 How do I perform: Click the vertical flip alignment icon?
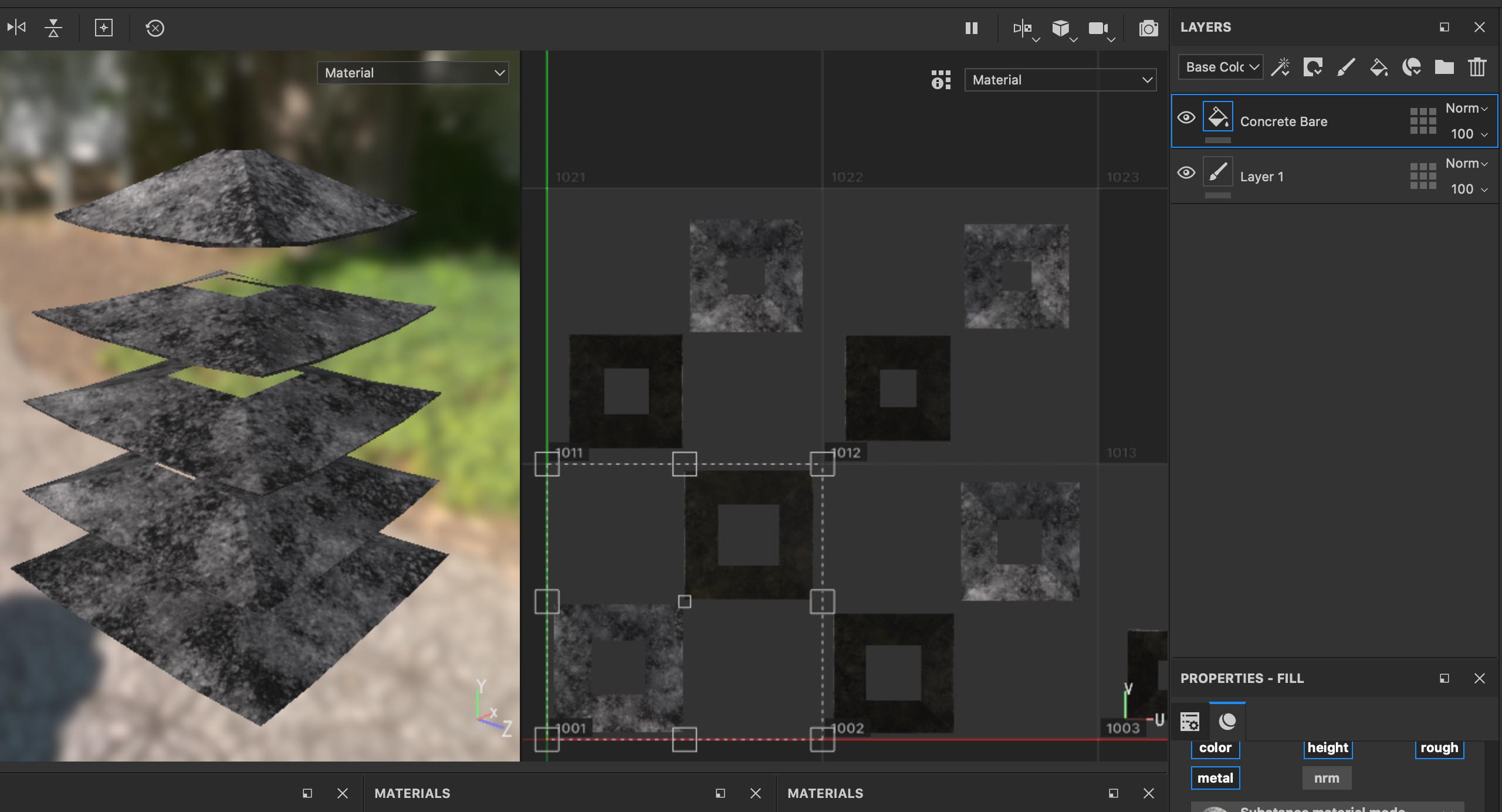53,28
